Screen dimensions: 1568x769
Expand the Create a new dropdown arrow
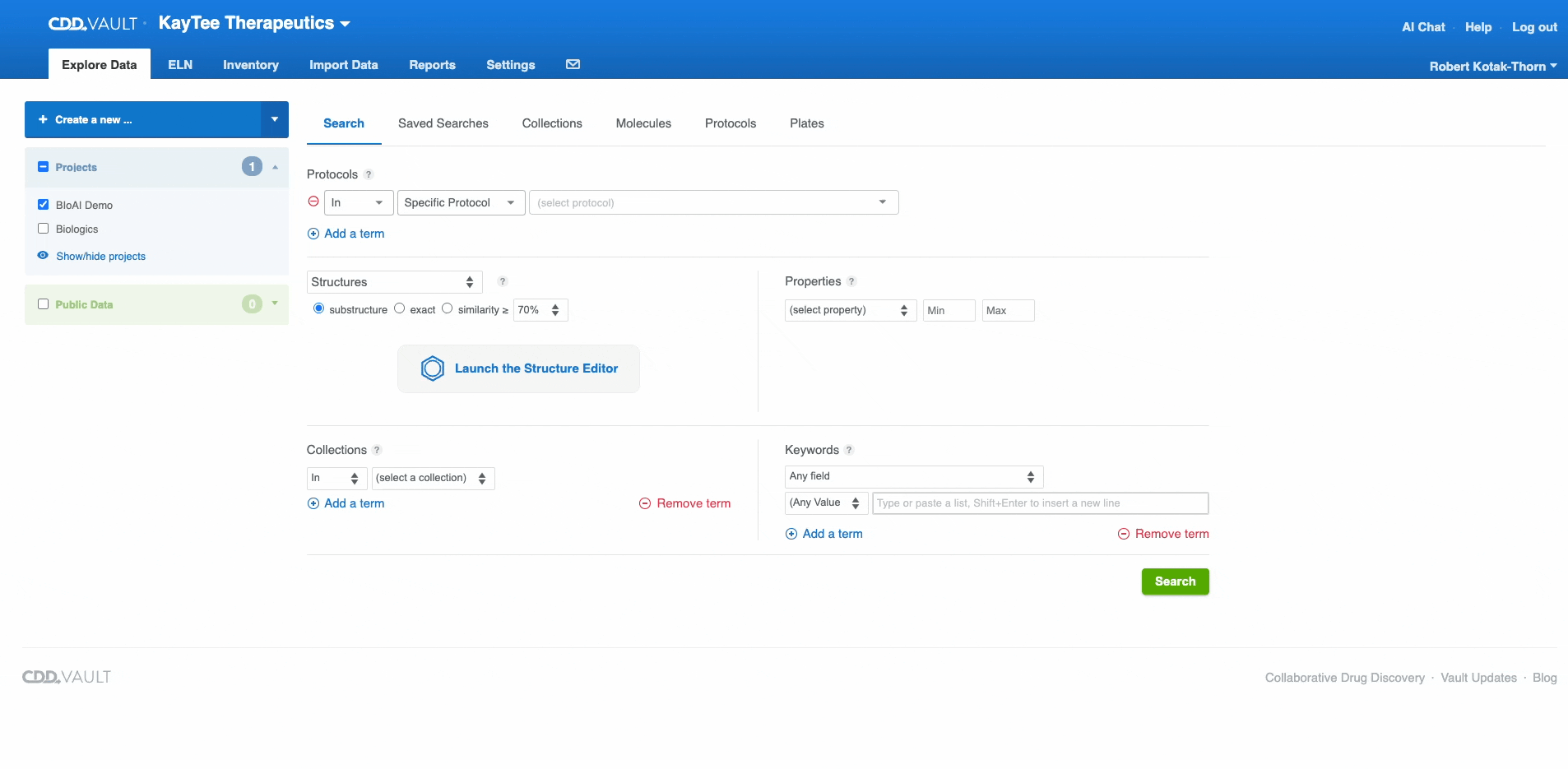click(275, 119)
